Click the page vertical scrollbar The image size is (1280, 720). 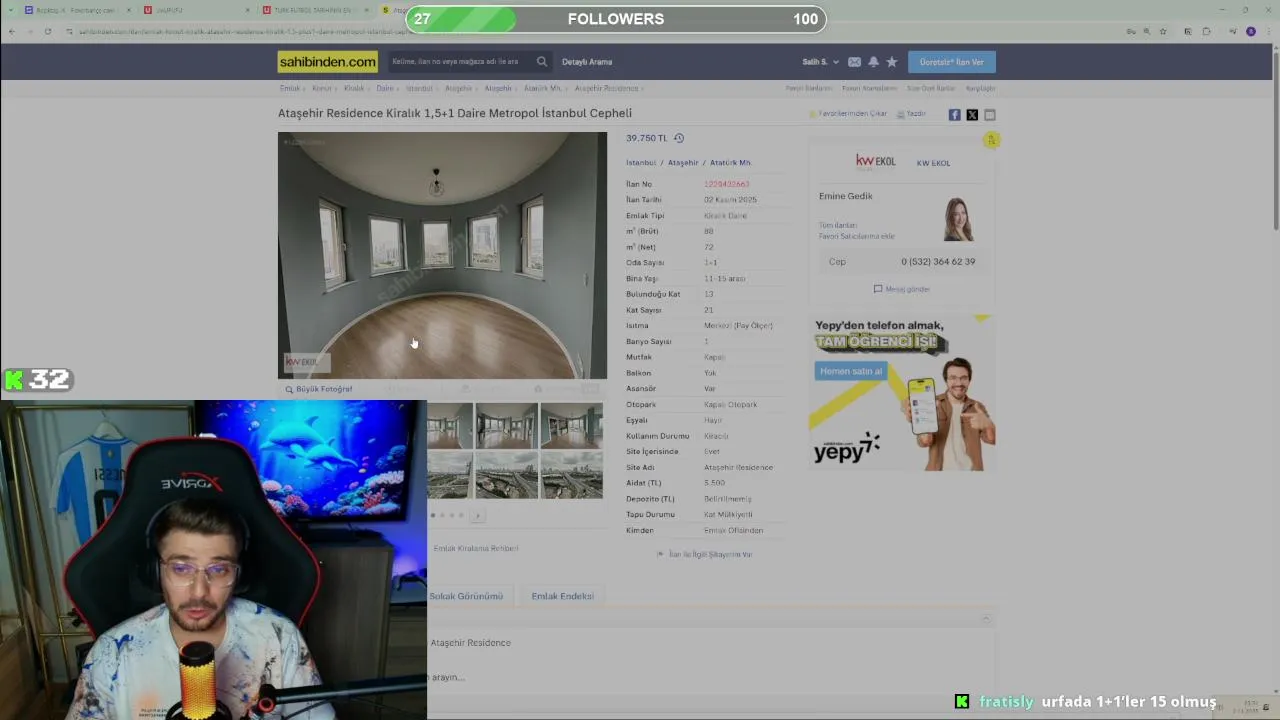(1275, 140)
